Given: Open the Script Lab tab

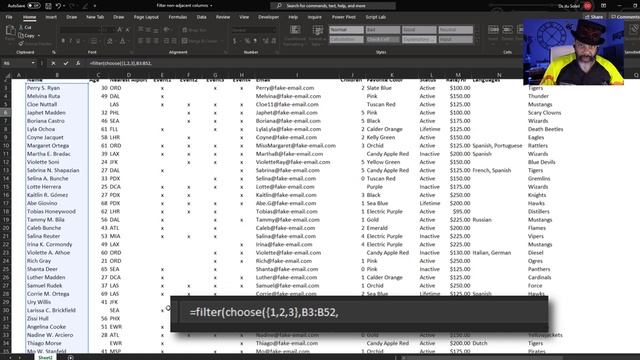Looking at the screenshot, I should tap(376, 17).
